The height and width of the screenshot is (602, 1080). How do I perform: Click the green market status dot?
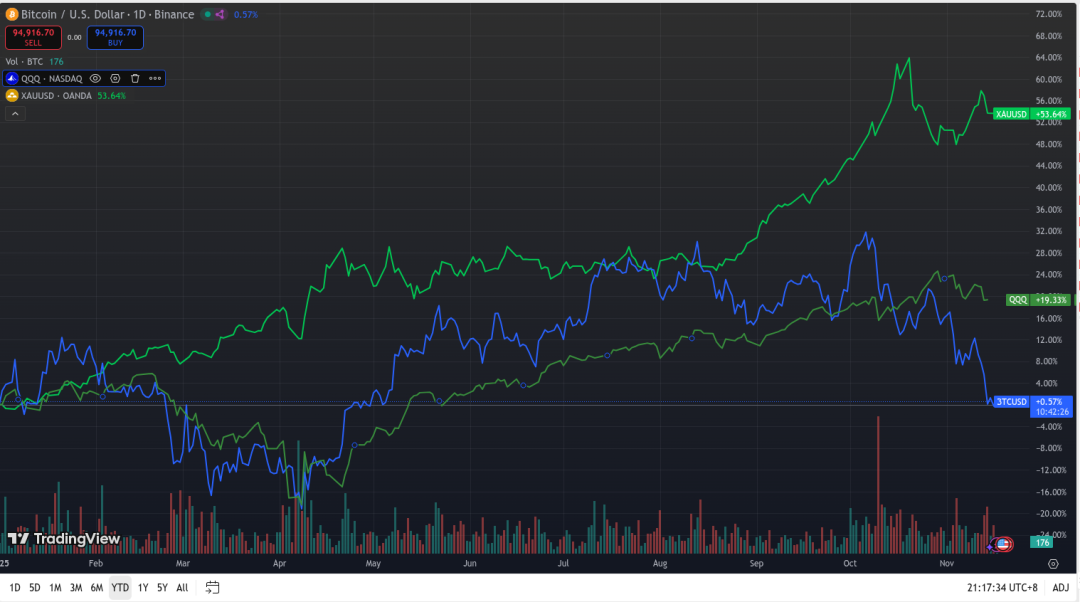pos(207,14)
